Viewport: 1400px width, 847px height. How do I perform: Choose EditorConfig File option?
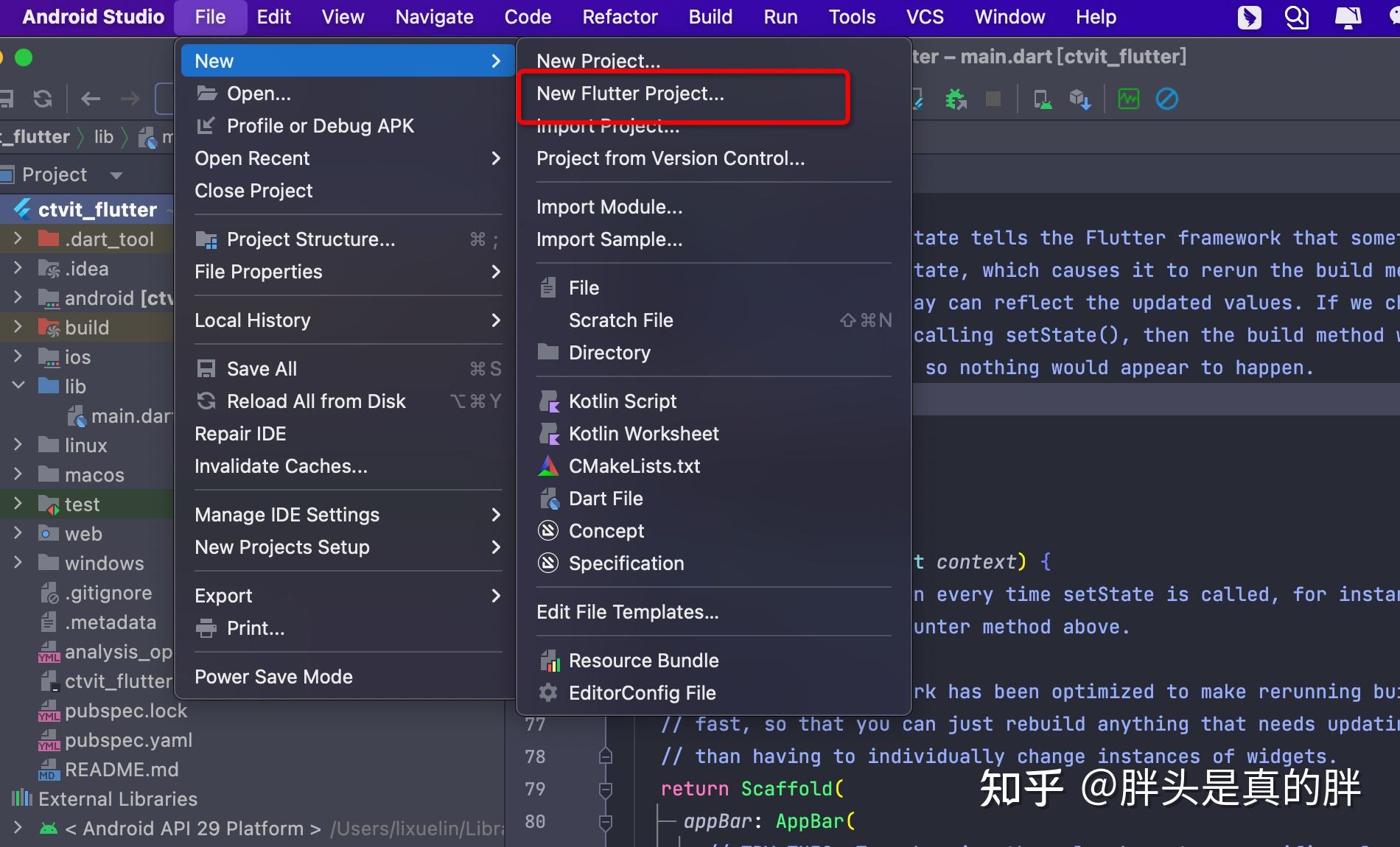[714, 692]
